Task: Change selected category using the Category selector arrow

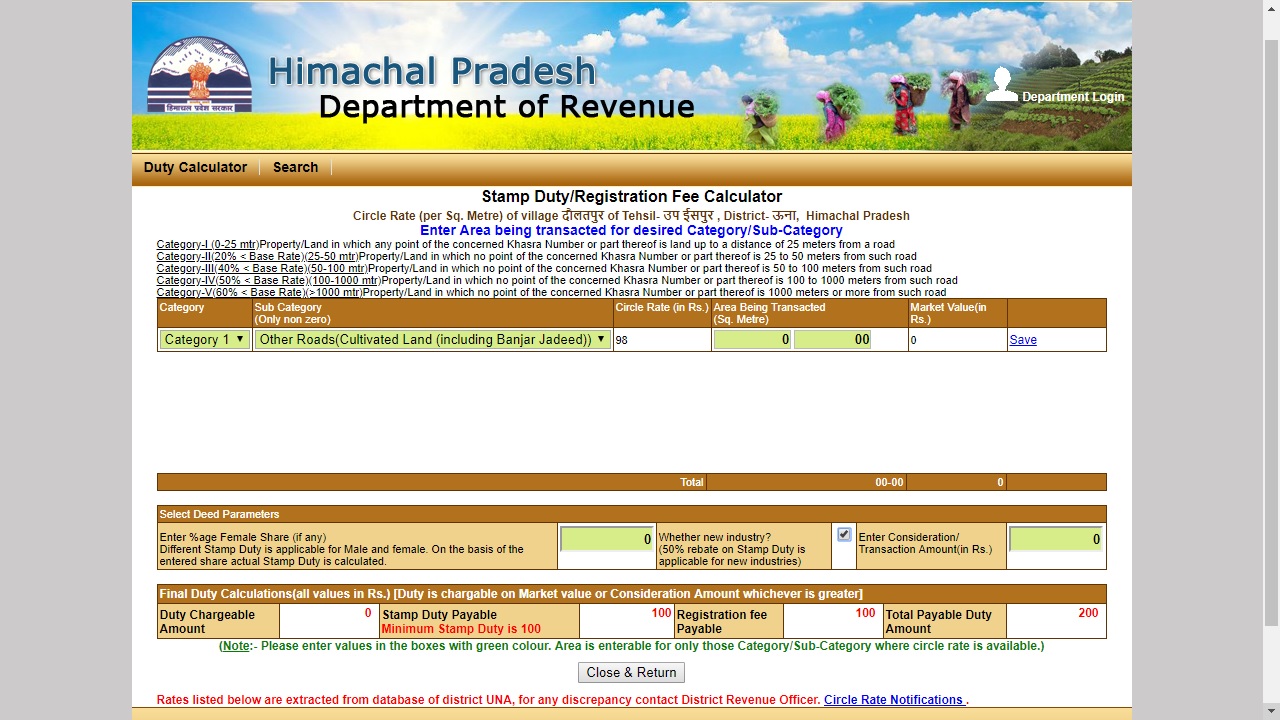Action: [239, 339]
